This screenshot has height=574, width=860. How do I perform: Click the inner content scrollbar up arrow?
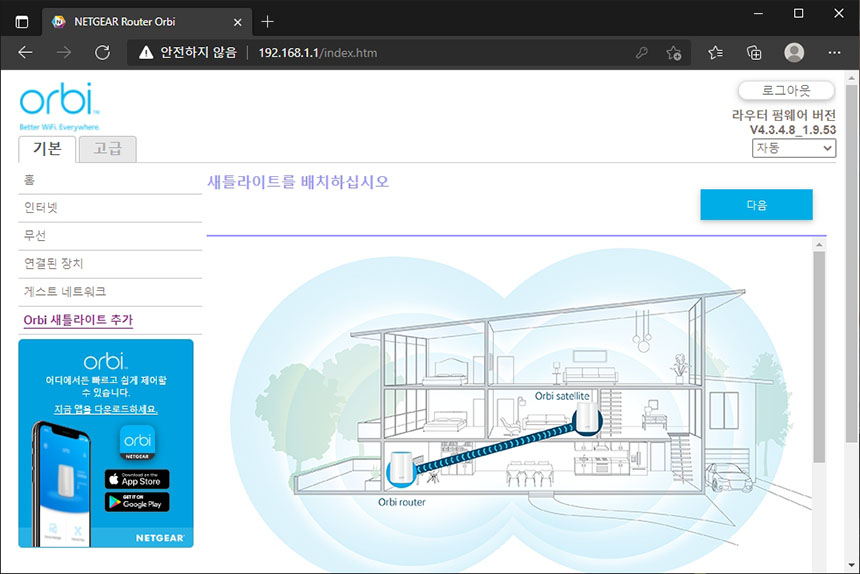pyautogui.click(x=819, y=245)
